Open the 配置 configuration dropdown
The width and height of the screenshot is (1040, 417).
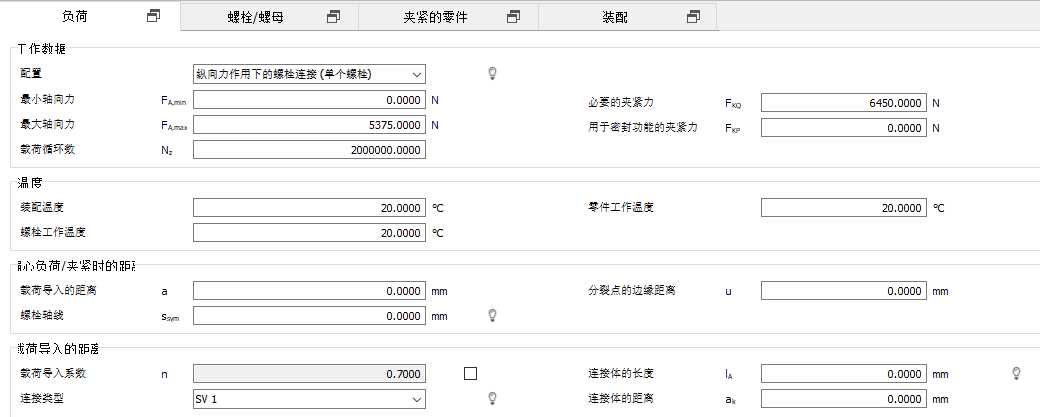coord(309,73)
